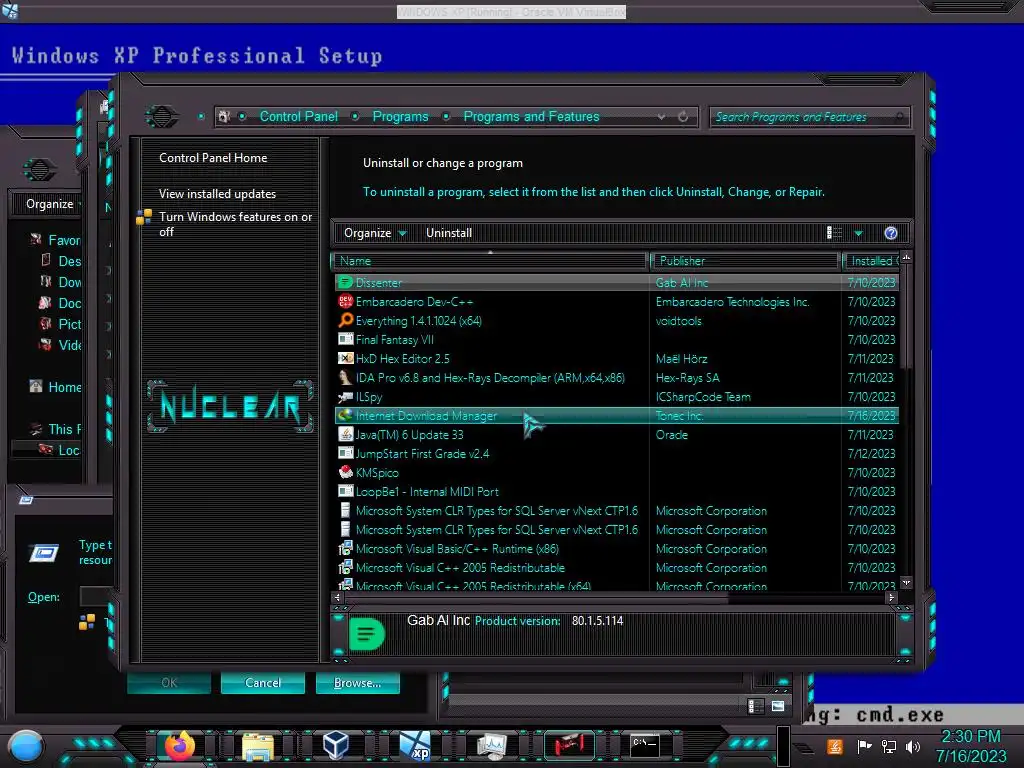The height and width of the screenshot is (768, 1024).
Task: Select the Internet Download Manager icon
Action: click(345, 415)
